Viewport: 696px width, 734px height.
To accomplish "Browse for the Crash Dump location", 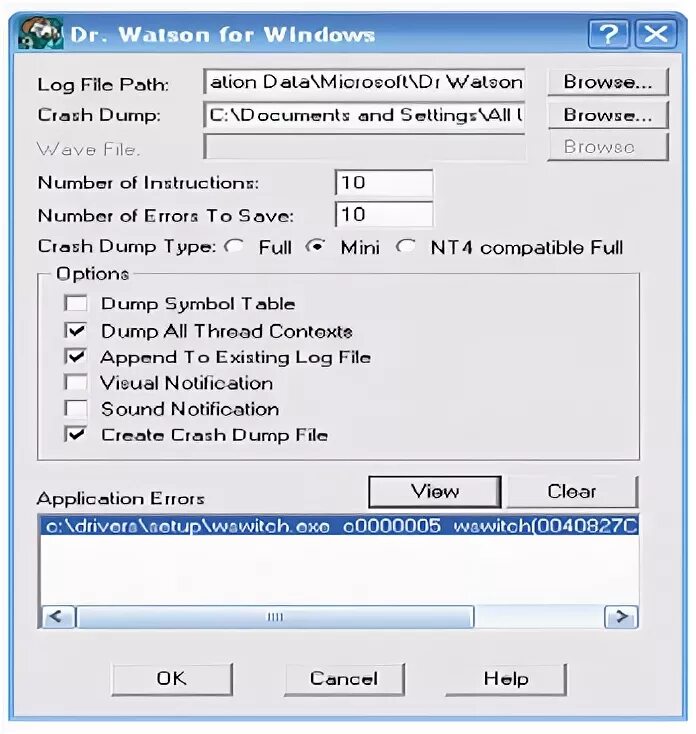I will tap(608, 115).
